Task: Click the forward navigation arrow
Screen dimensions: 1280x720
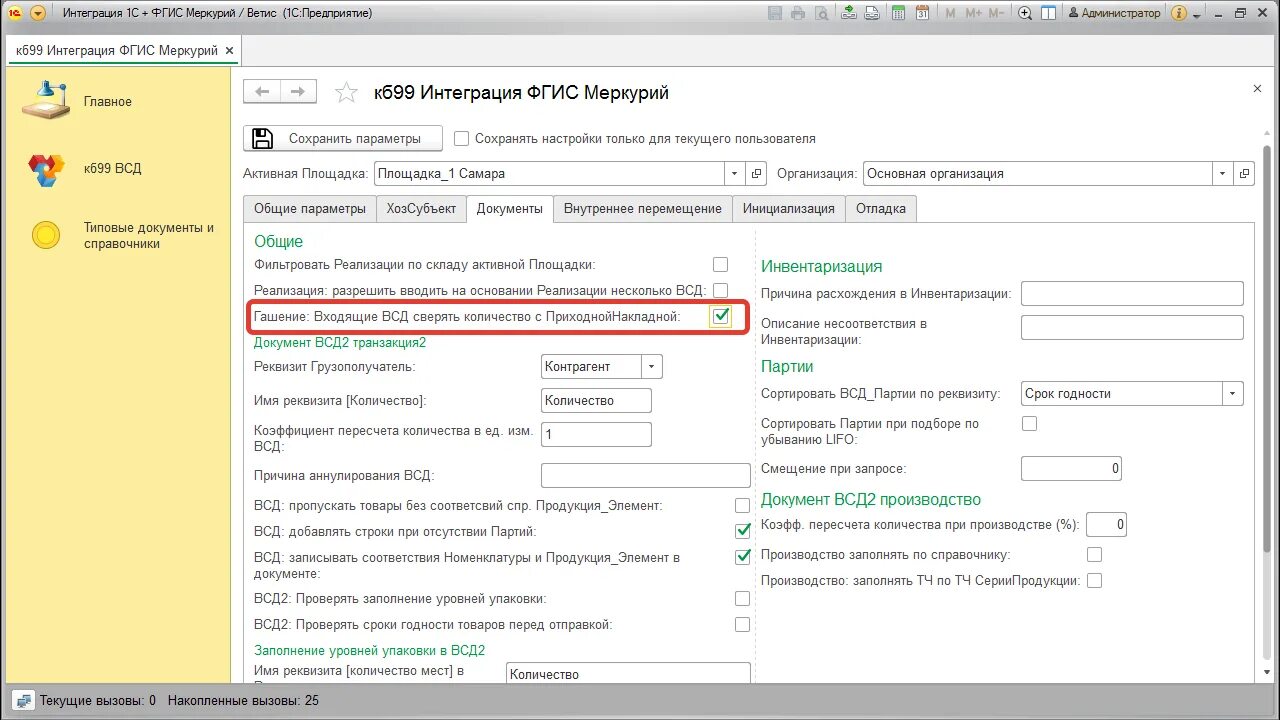Action: coord(298,91)
